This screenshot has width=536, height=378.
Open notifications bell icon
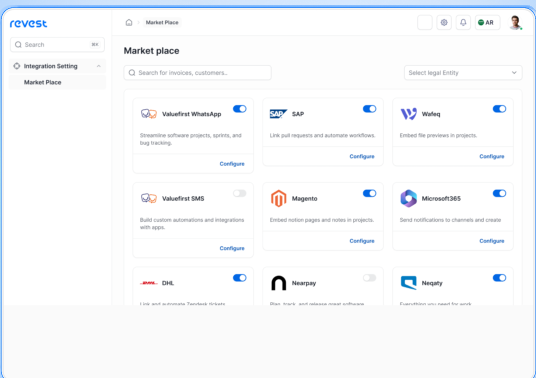click(x=463, y=23)
